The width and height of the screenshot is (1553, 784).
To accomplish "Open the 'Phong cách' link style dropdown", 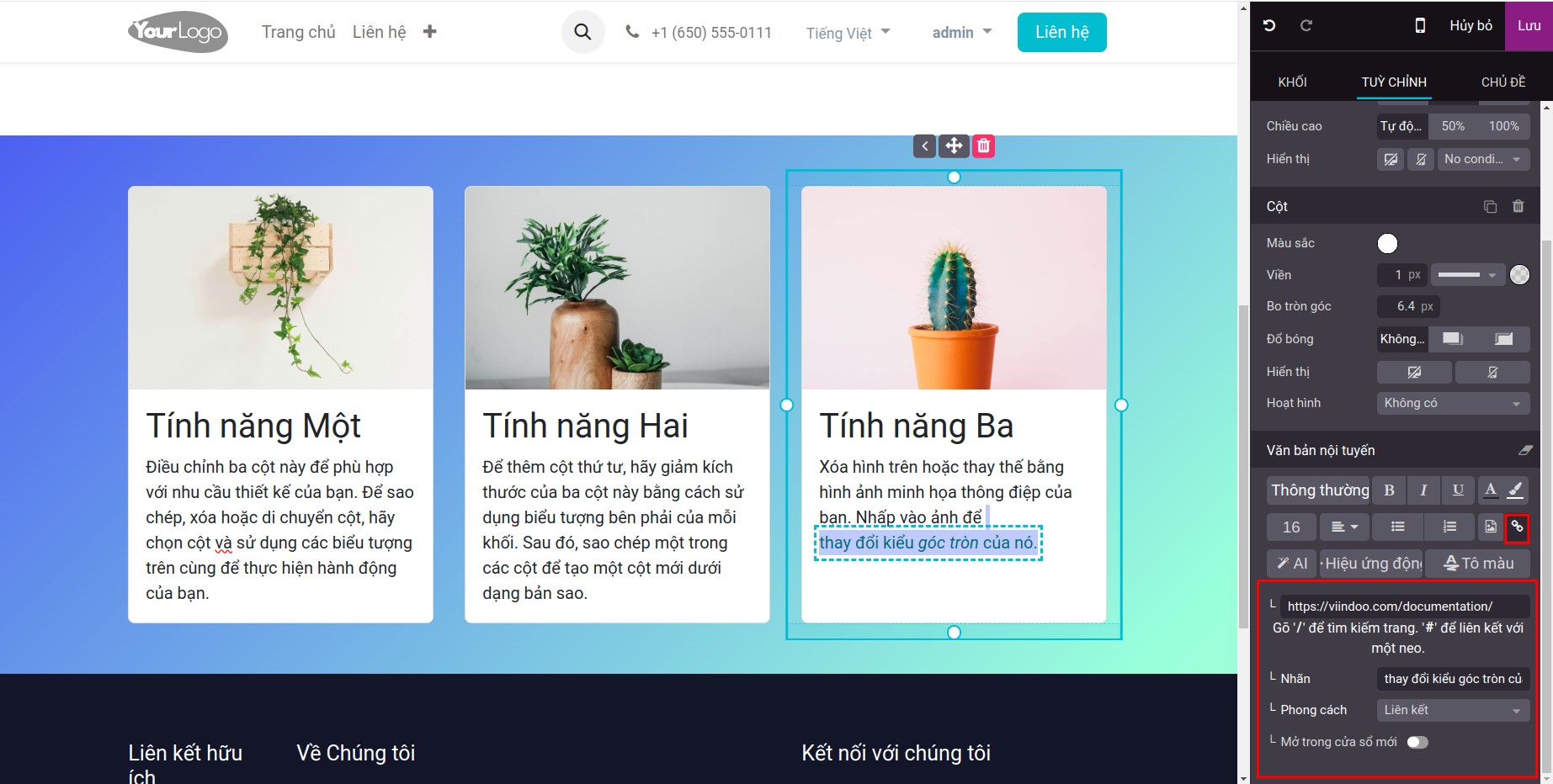I will tap(1451, 709).
